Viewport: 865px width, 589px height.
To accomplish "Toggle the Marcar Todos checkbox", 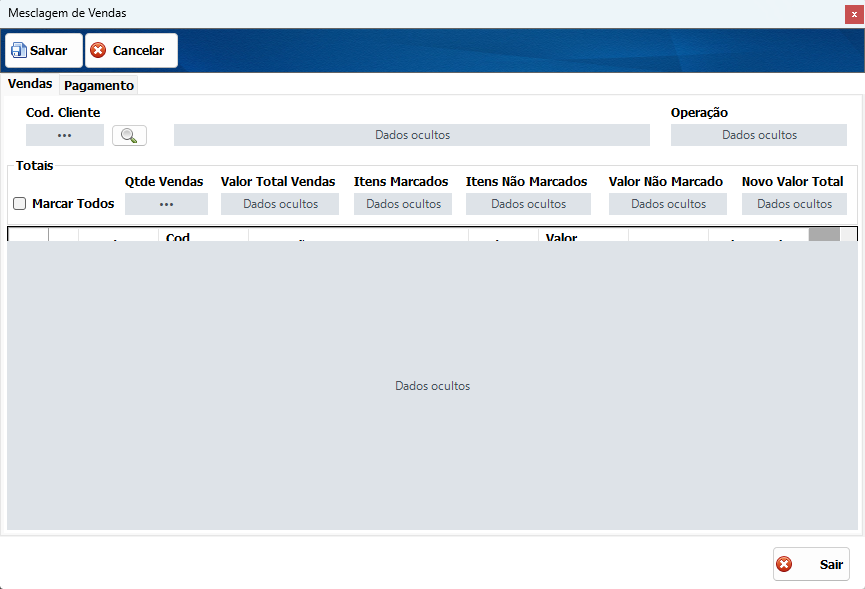I will pyautogui.click(x=19, y=204).
